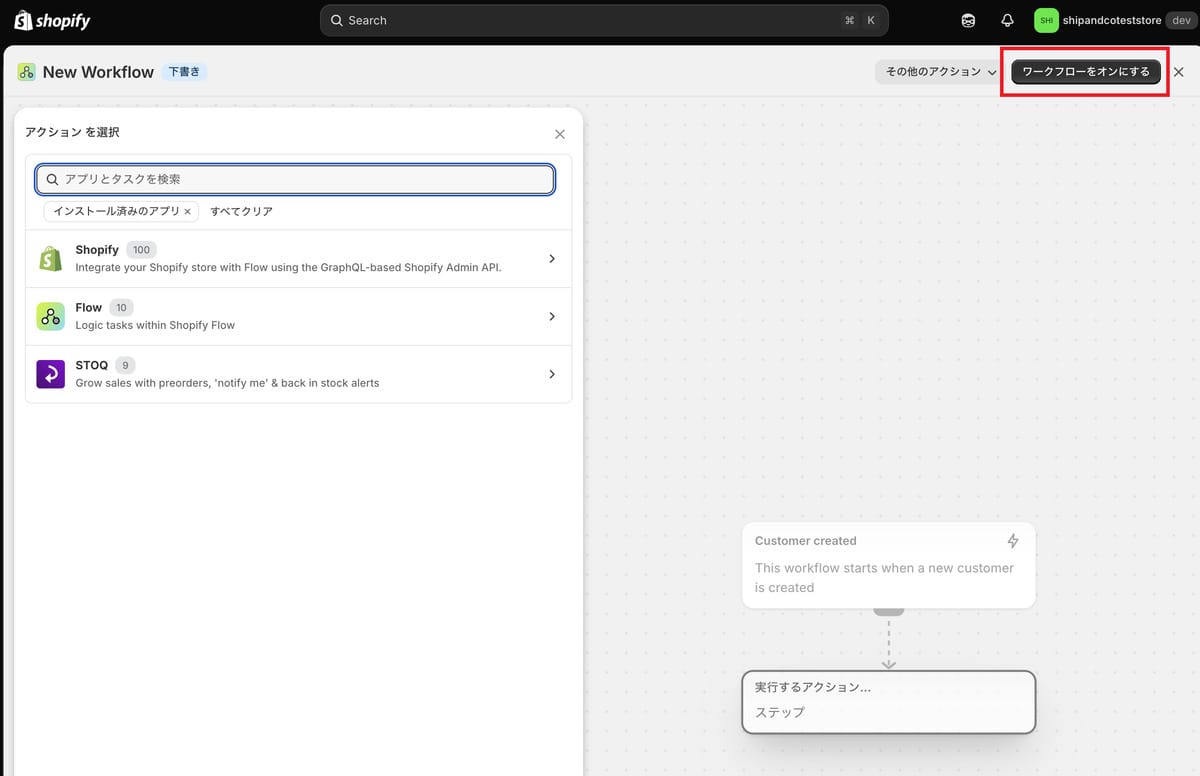Click the Shopify 100 count badge
The height and width of the screenshot is (776, 1200).
click(141, 250)
